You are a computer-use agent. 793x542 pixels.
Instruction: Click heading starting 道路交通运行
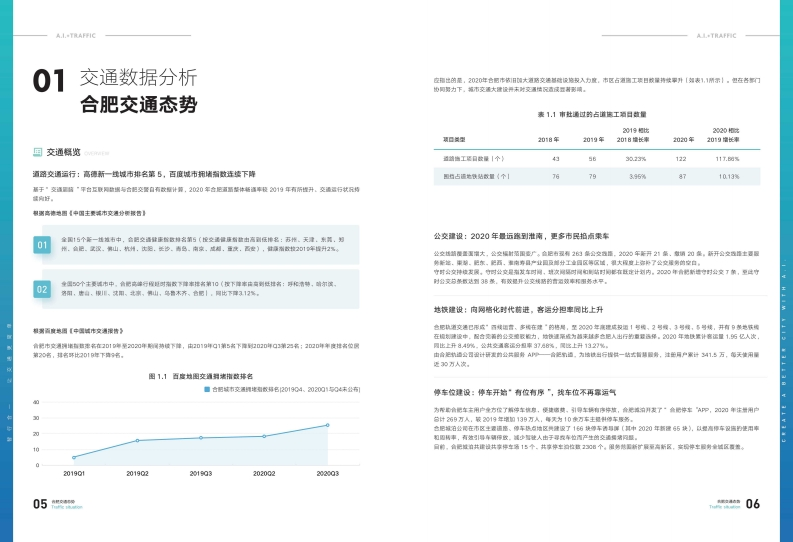pyautogui.click(x=144, y=174)
